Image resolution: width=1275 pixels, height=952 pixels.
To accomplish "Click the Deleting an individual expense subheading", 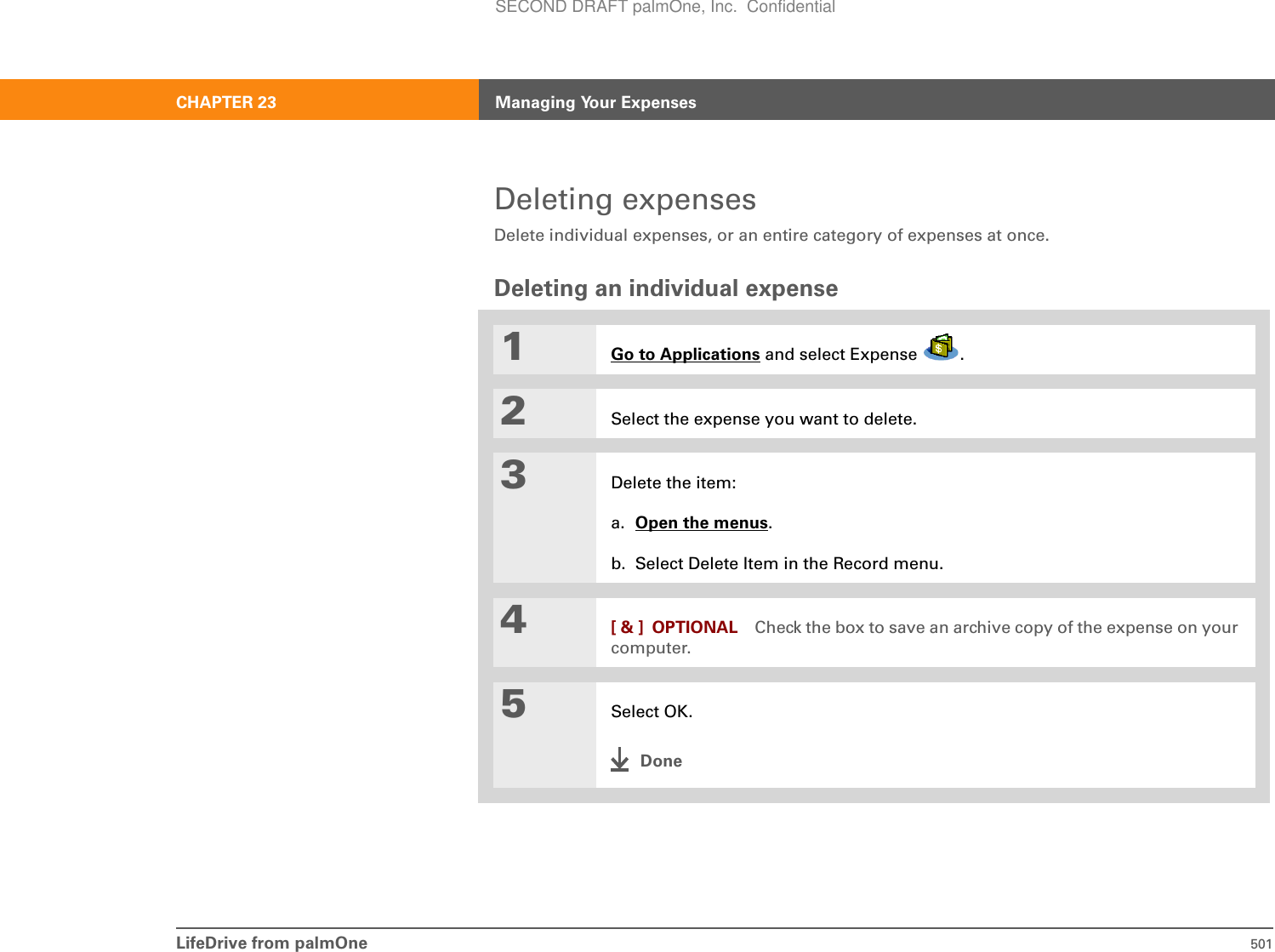I will coord(666,288).
